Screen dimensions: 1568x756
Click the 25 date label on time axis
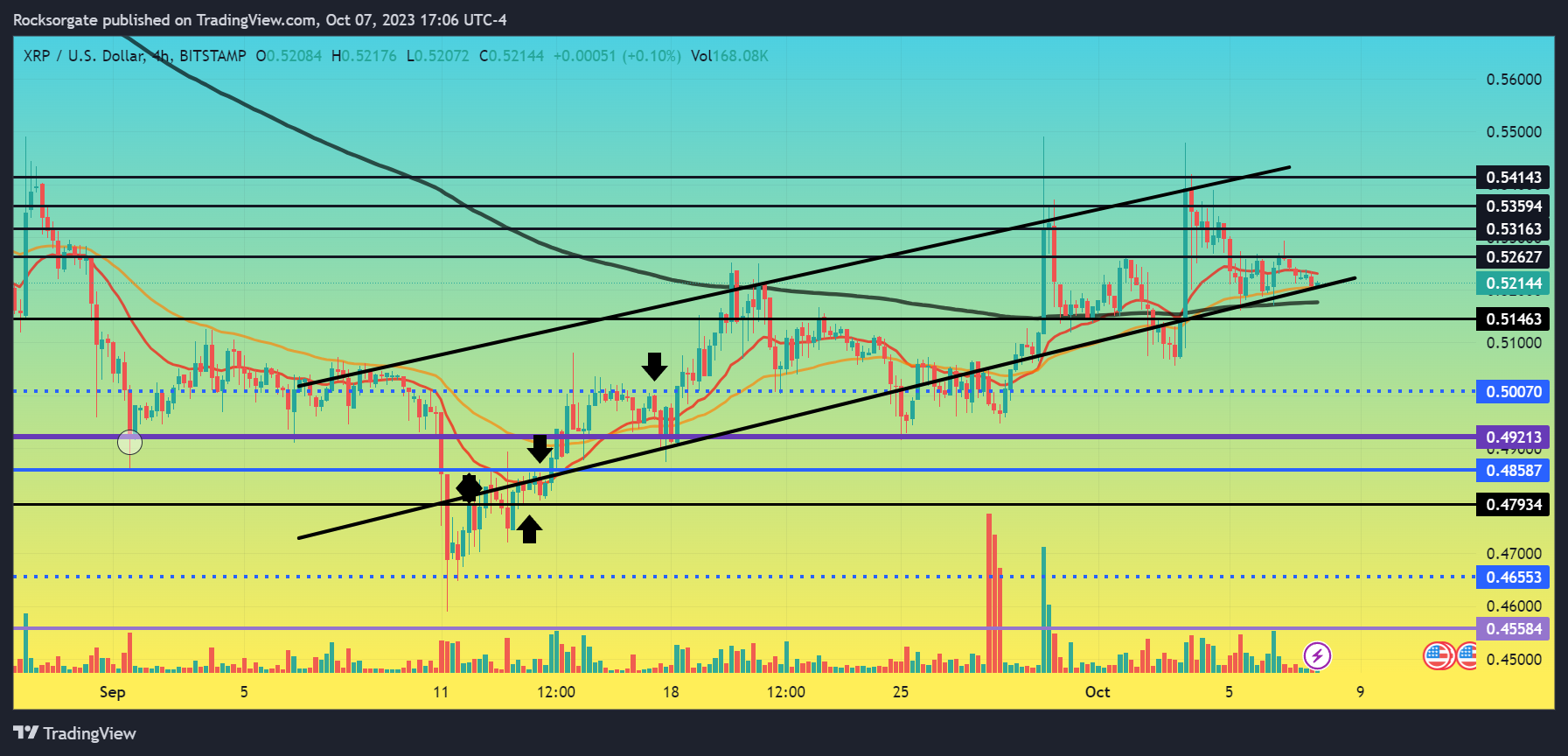pos(901,692)
